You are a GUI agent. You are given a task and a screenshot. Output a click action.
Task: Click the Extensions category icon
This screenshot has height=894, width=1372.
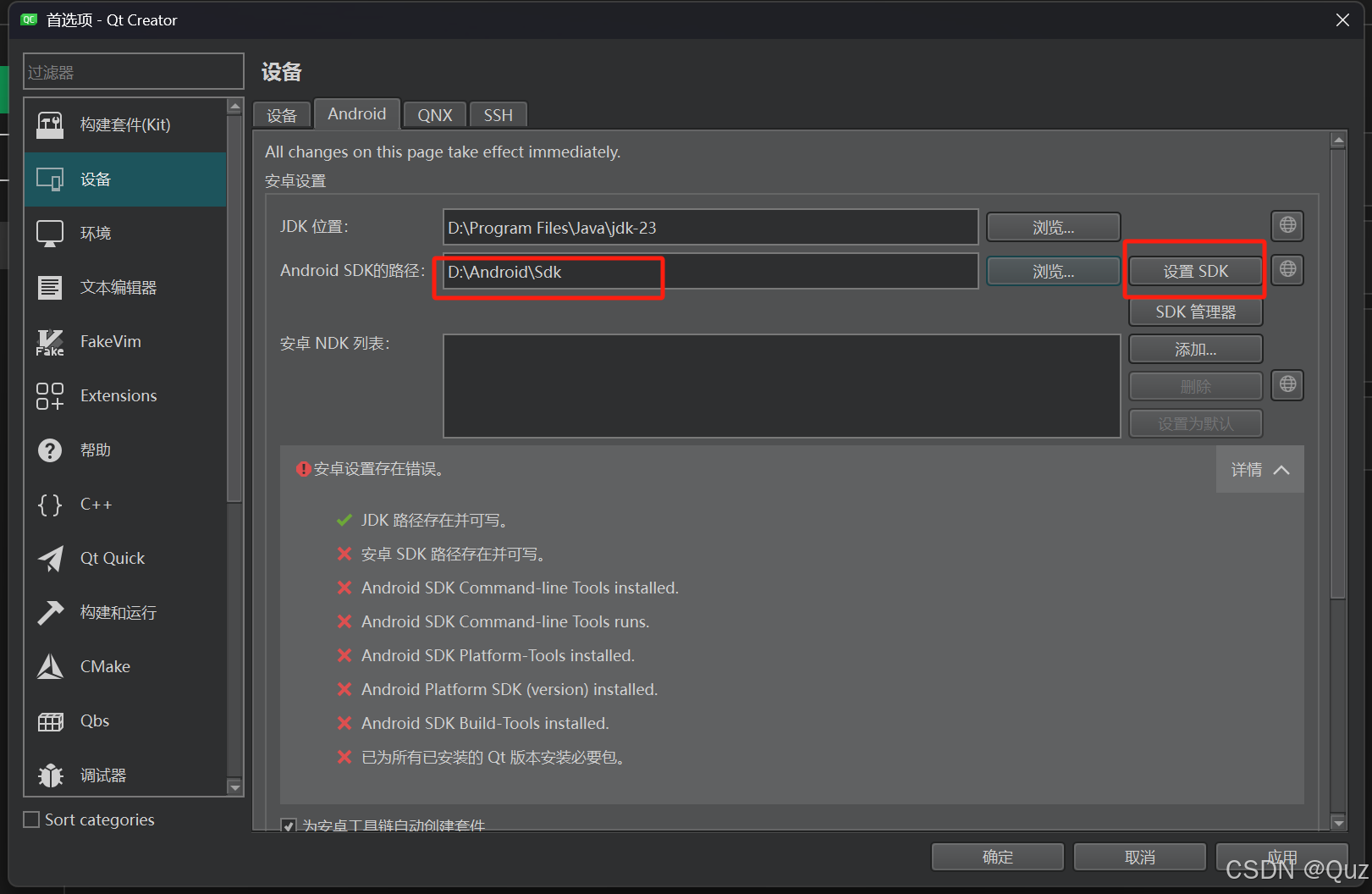(x=50, y=396)
